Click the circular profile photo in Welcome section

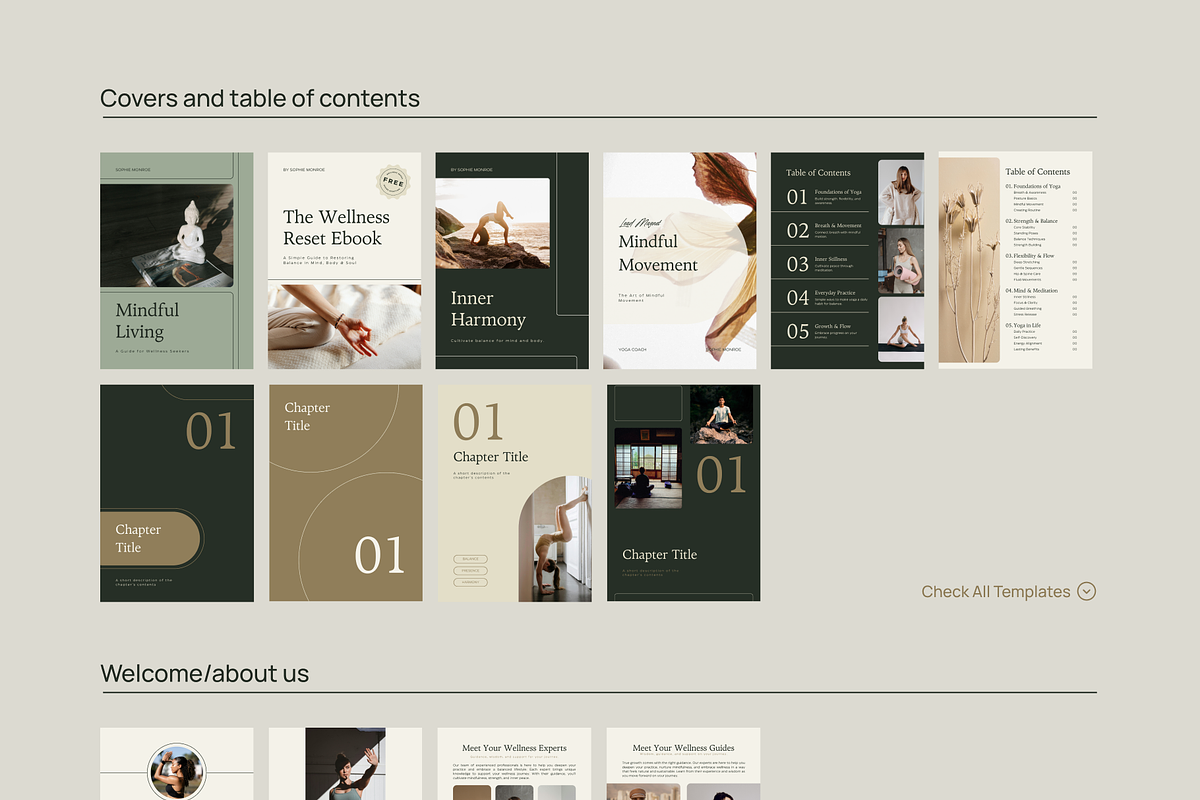coord(177,772)
